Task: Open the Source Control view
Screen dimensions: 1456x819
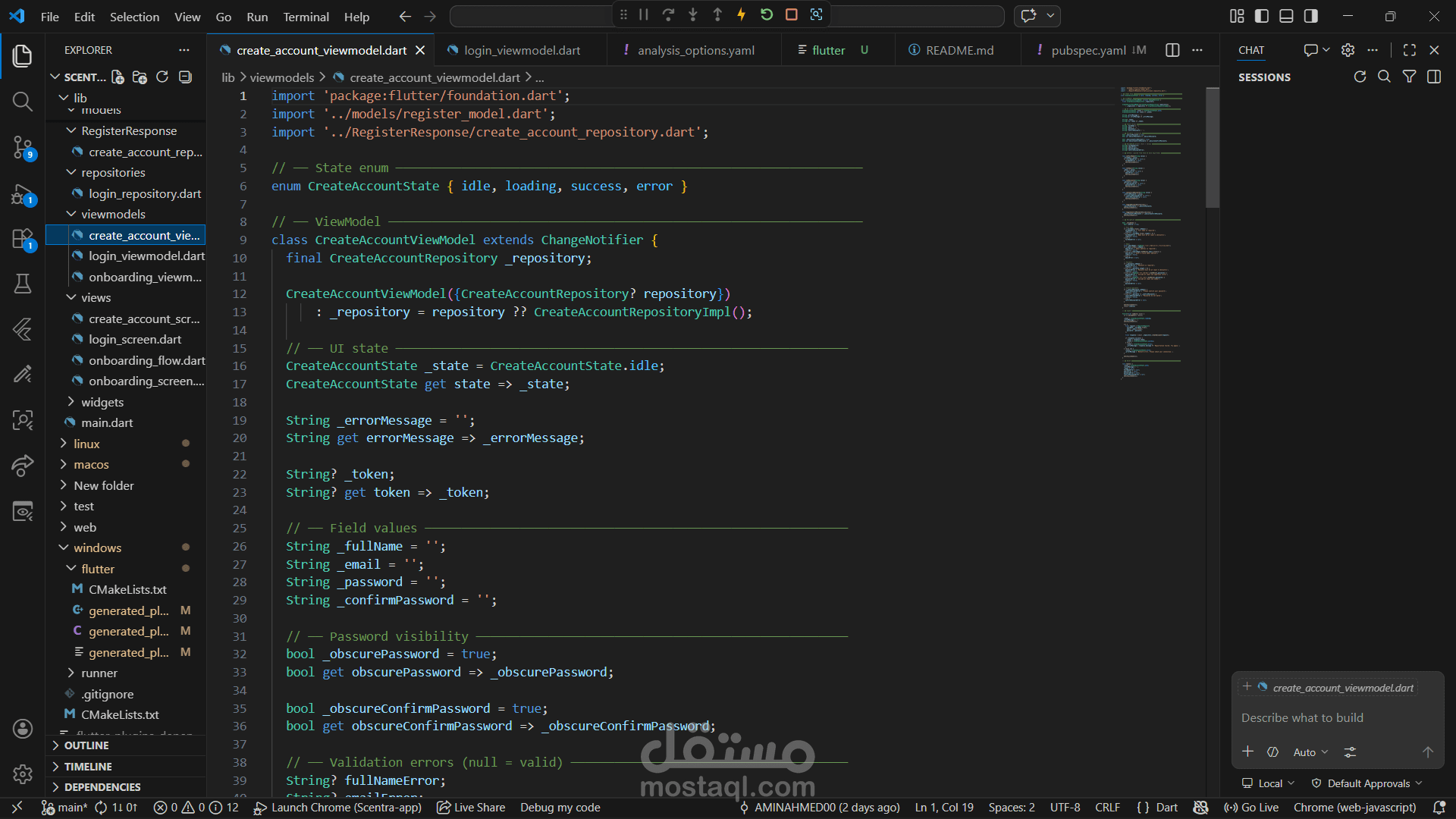Action: 23,147
